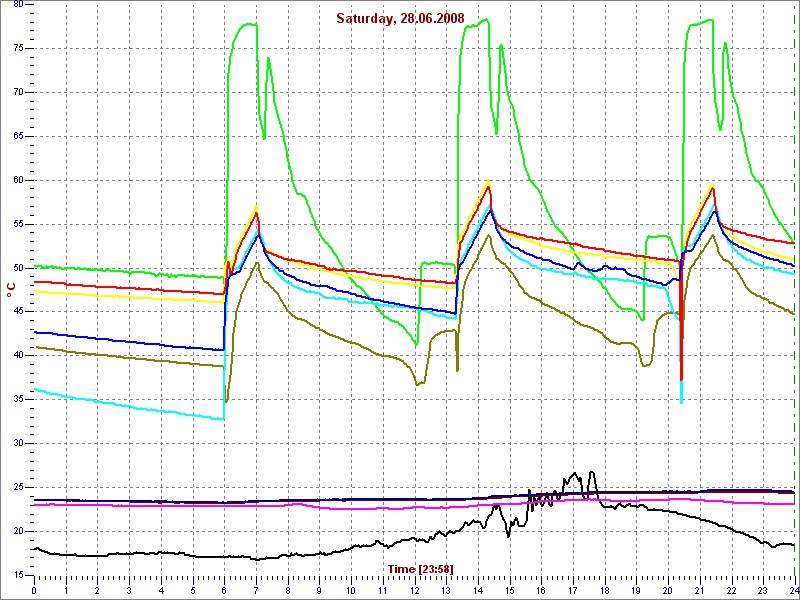
Task: Select the 55 value on temperature axis
Action: (17, 224)
